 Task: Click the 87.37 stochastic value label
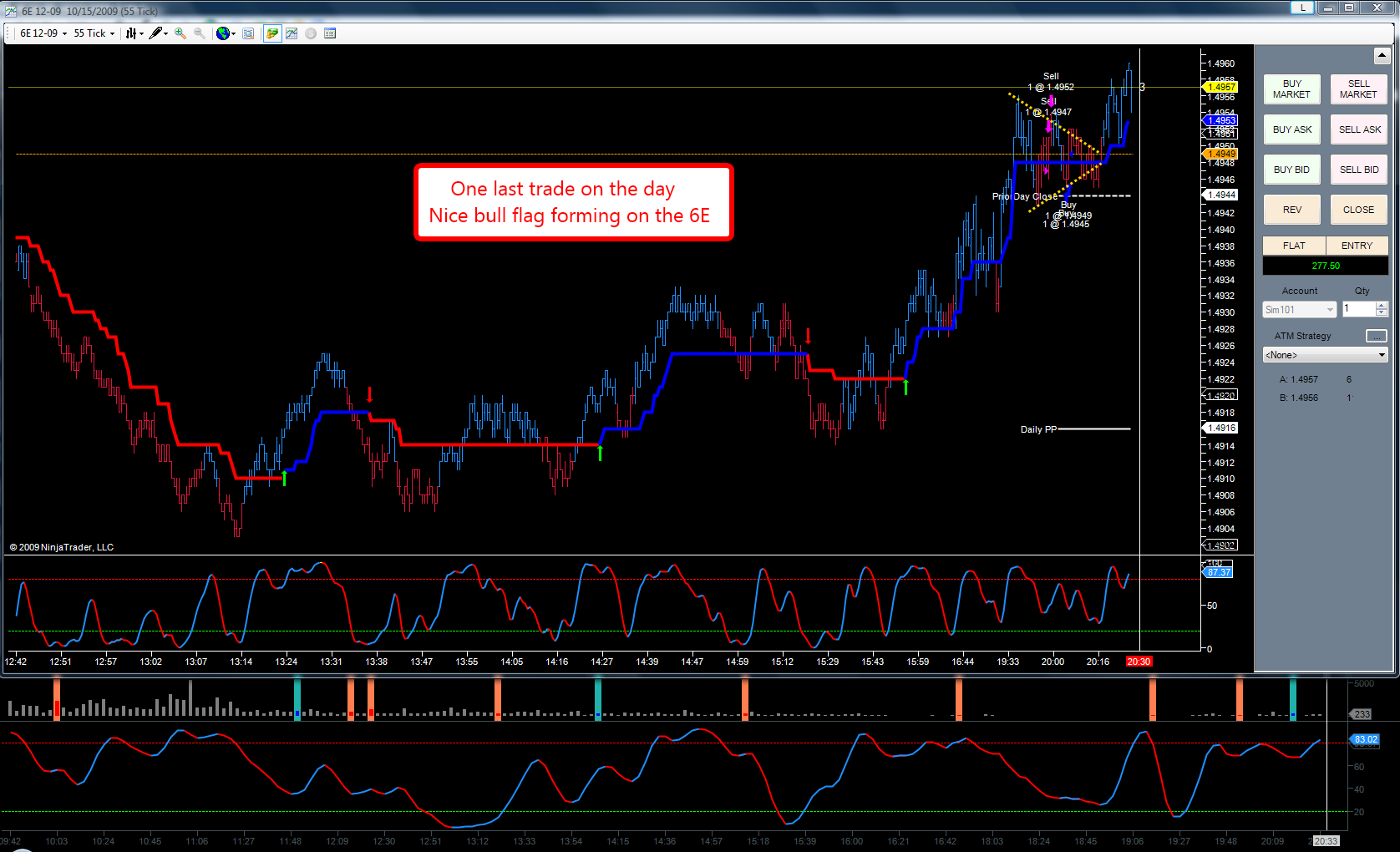(x=1219, y=572)
